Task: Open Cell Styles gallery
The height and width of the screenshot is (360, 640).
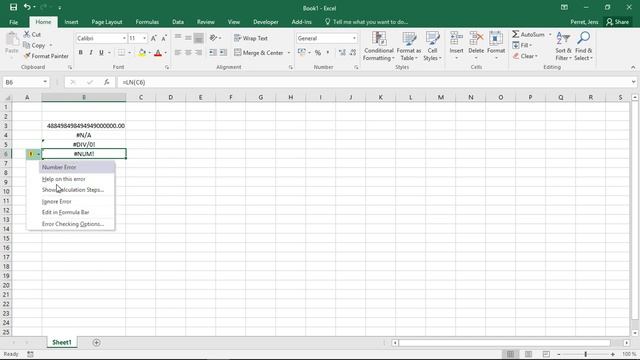Action: [x=432, y=46]
